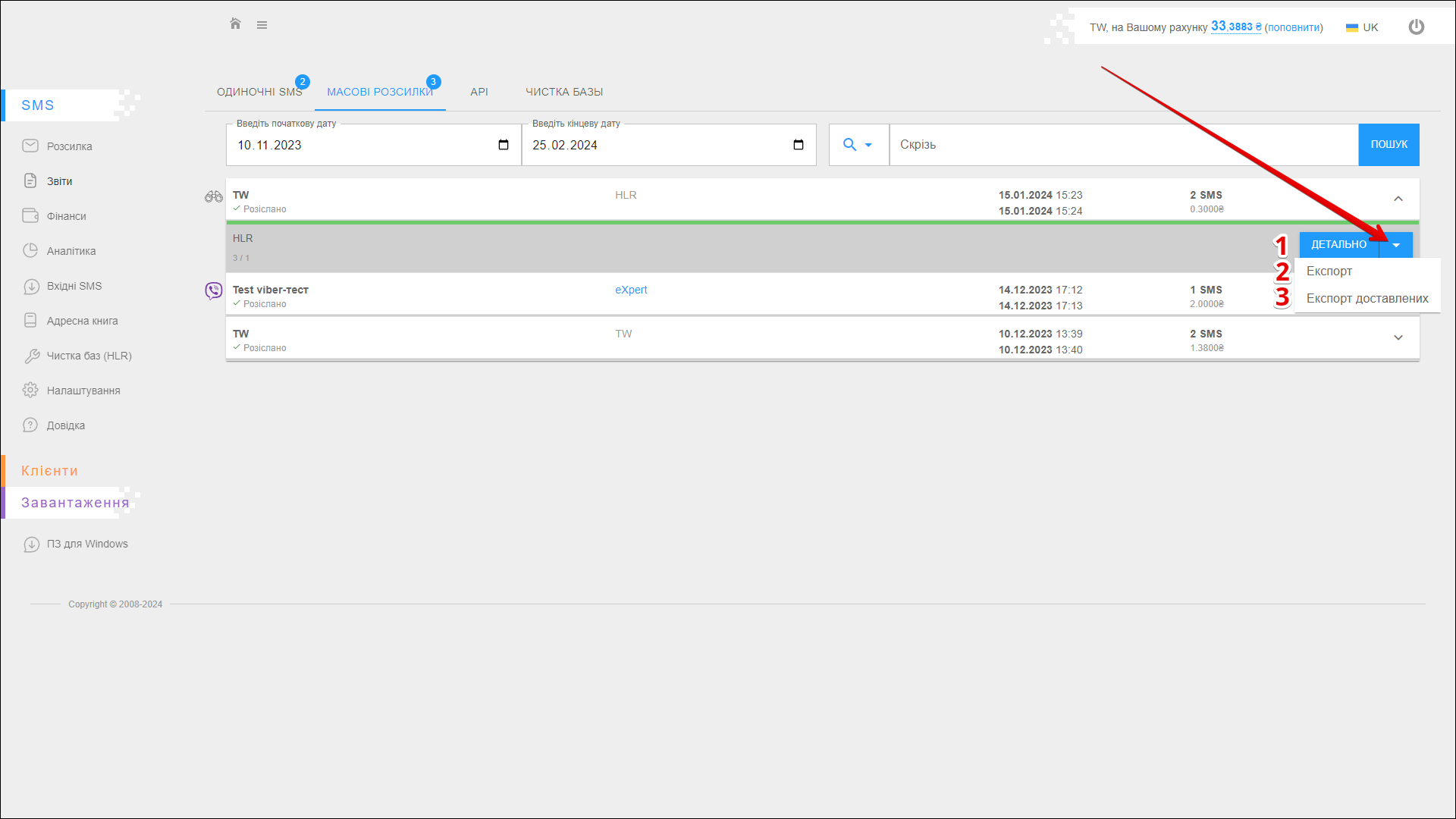Image resolution: width=1456 pixels, height=819 pixels.
Task: Open ПЗ для Windows download
Action: click(86, 544)
